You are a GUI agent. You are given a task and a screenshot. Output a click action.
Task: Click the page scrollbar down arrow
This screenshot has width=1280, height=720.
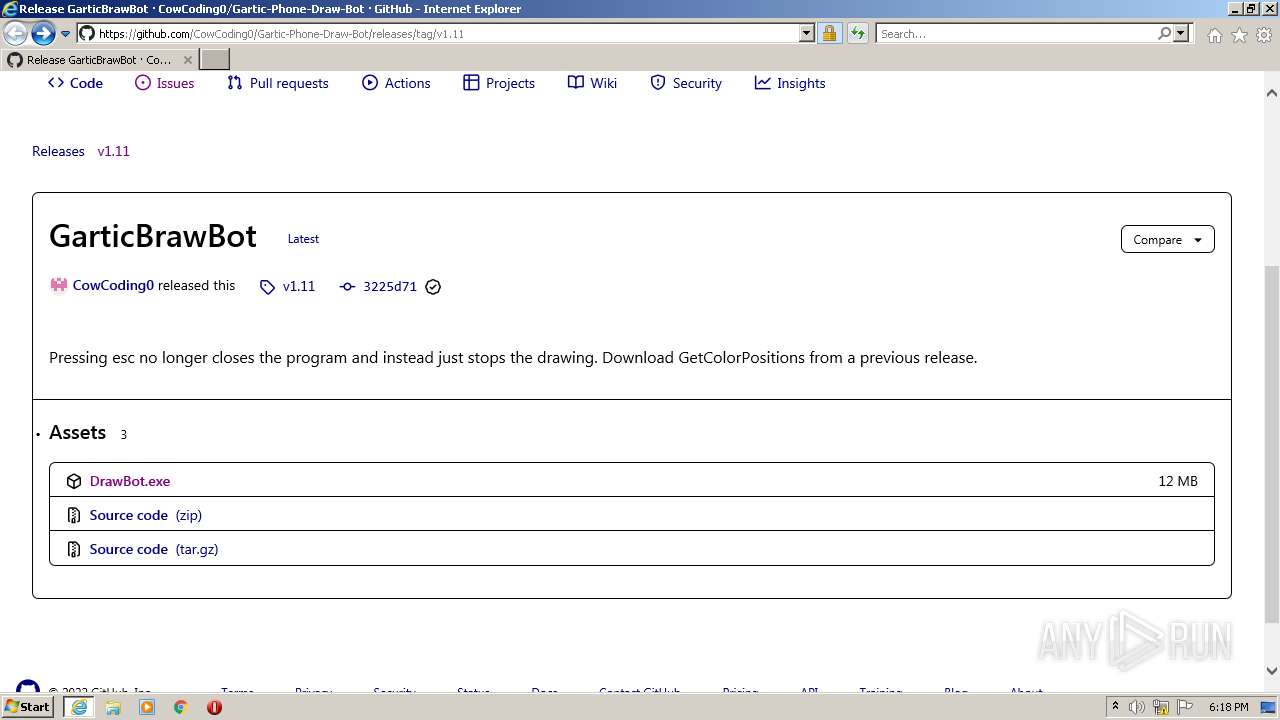pyautogui.click(x=1272, y=671)
